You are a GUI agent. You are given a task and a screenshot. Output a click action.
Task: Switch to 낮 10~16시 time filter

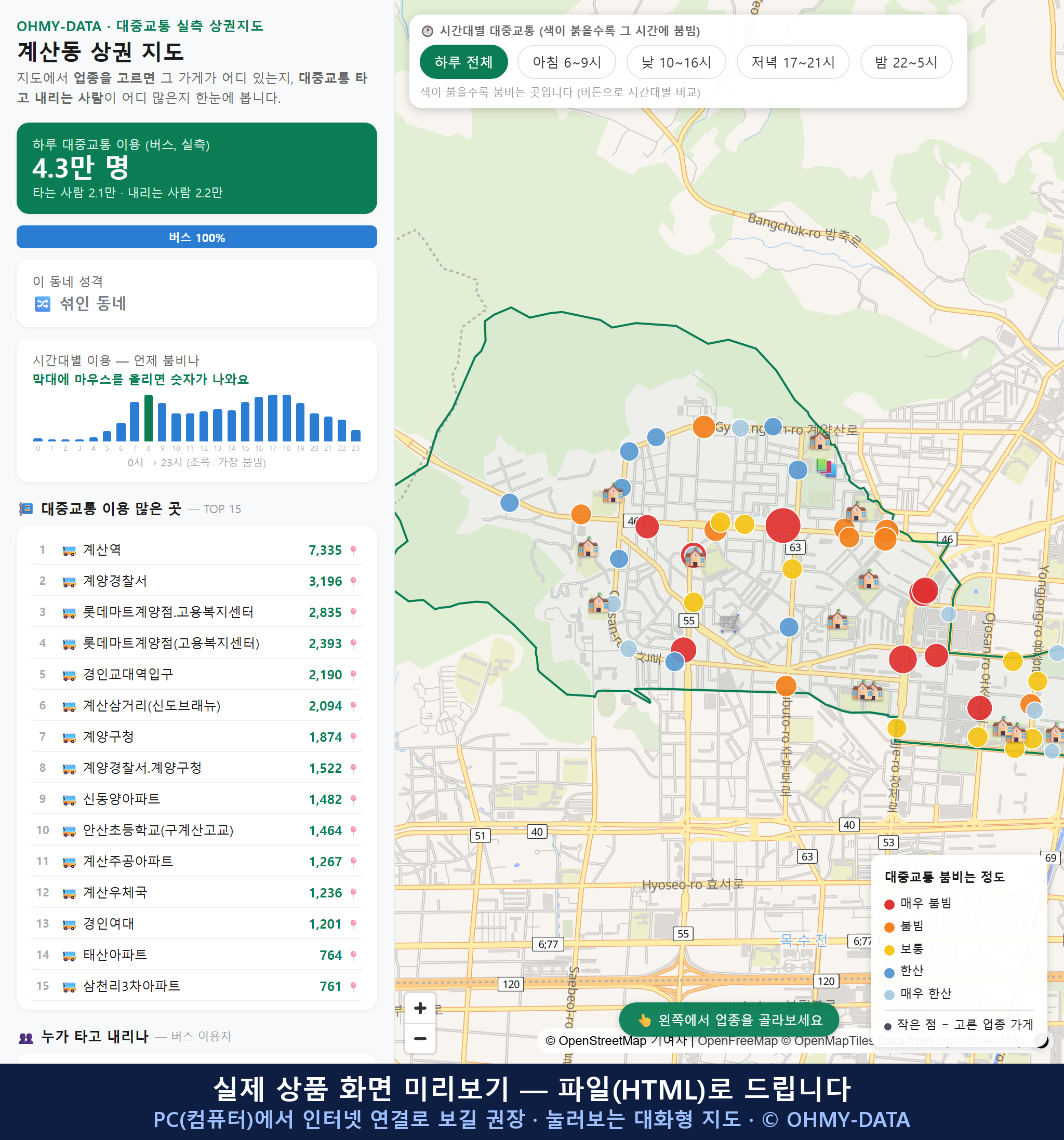pyautogui.click(x=676, y=62)
